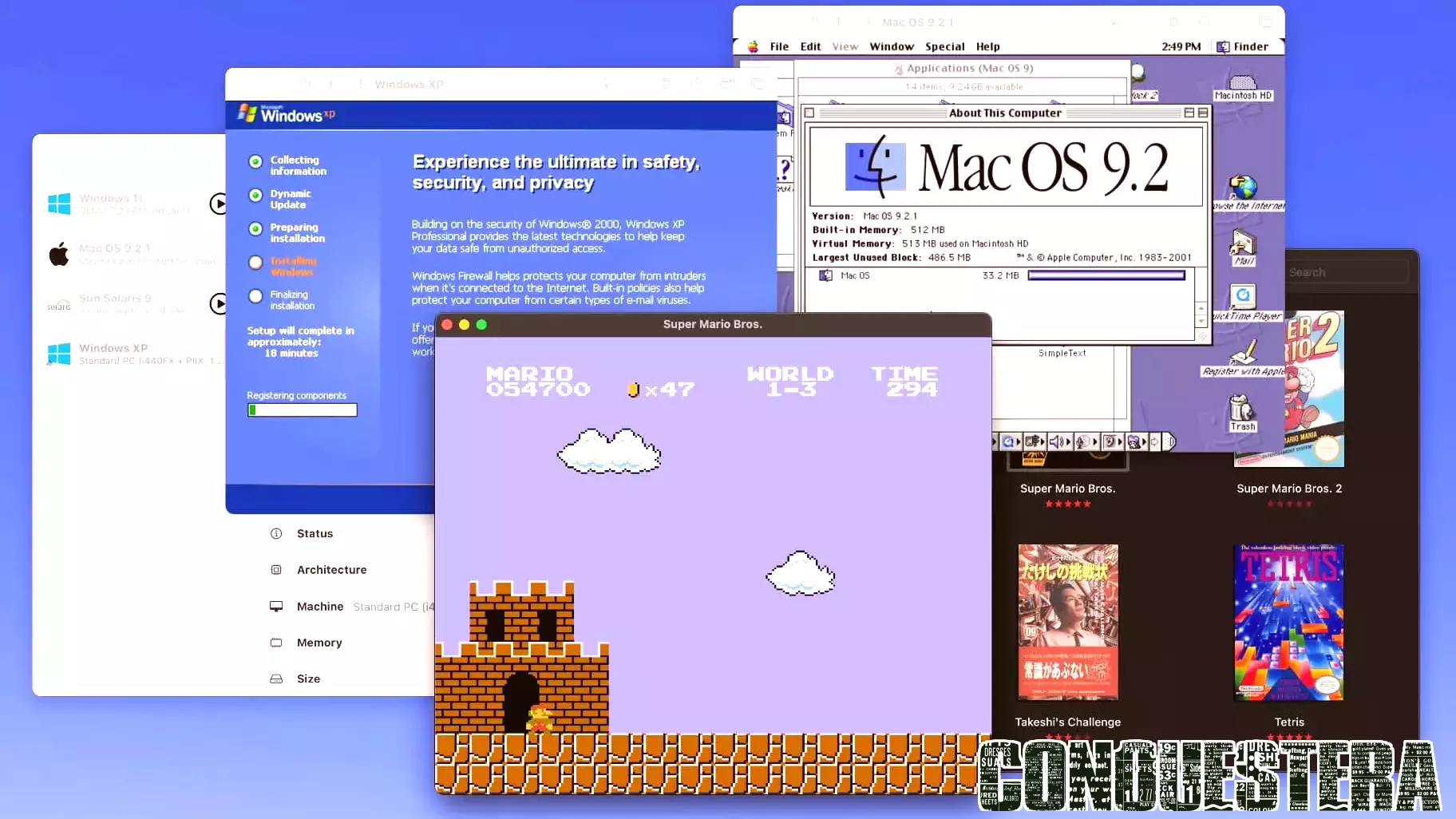Open QuickTime control strip module
This screenshot has width=1456, height=819.
coord(1011,441)
